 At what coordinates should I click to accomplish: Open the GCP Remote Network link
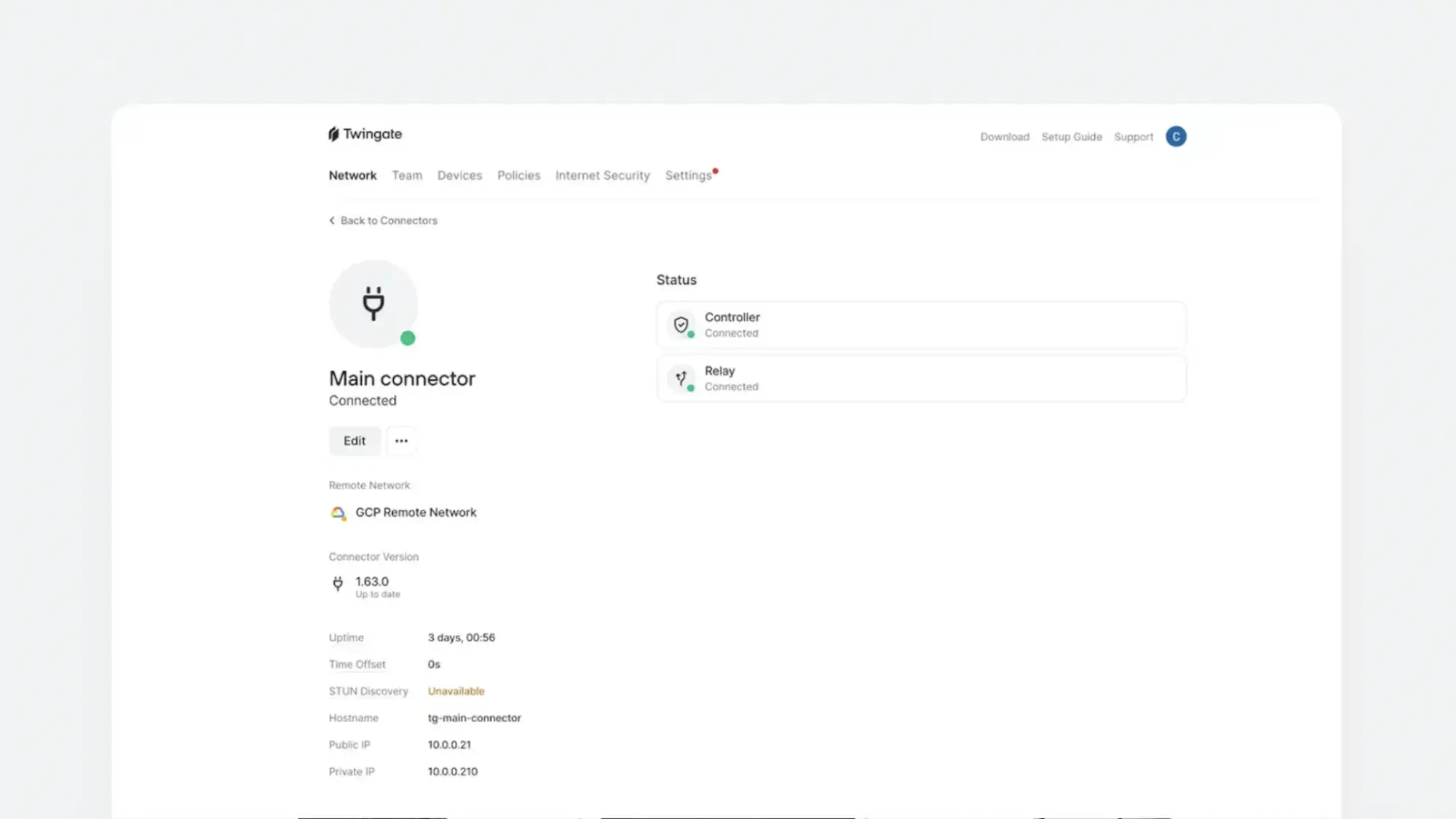415,513
